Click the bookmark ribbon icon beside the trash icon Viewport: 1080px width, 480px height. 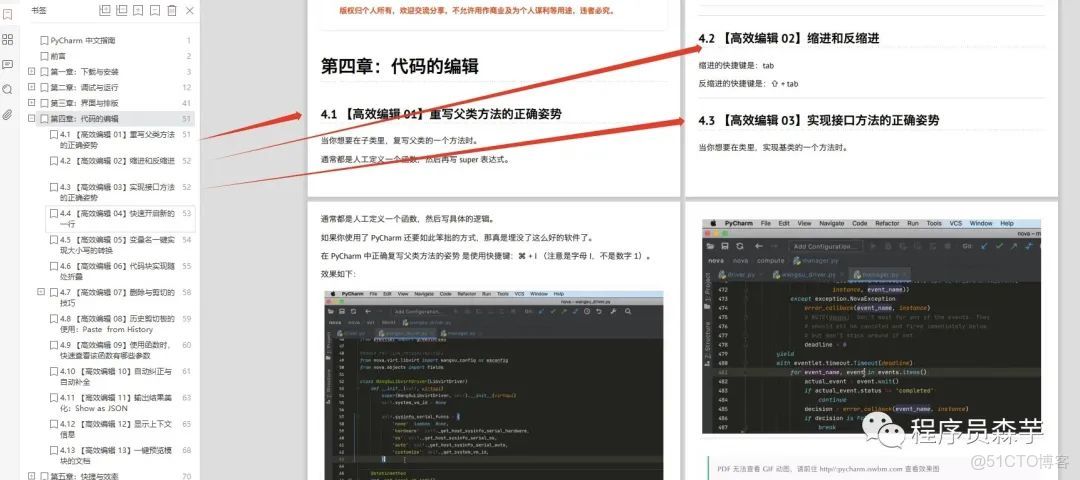pos(155,10)
